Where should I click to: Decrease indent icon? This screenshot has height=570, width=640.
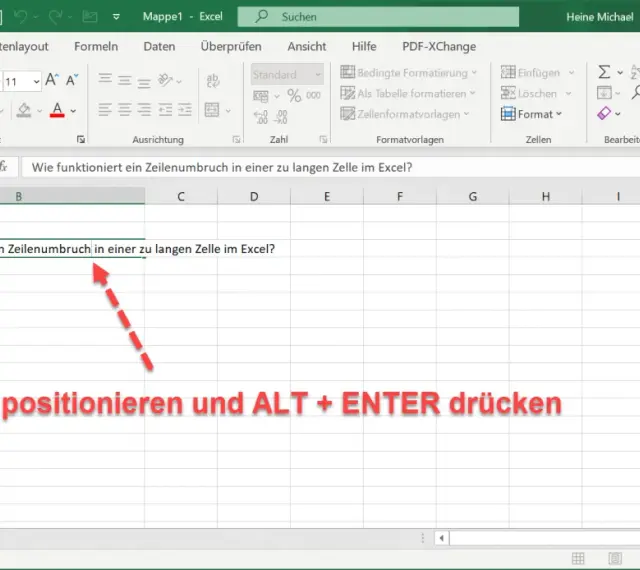pos(165,109)
